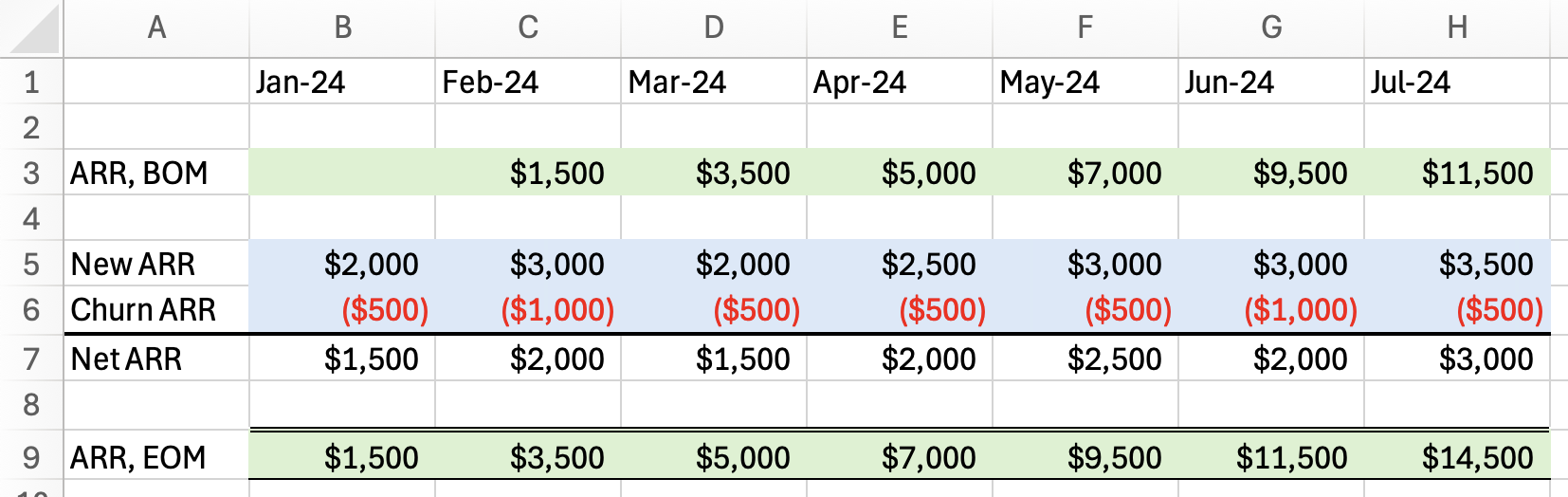Select the Net ARR label cell

[156, 359]
